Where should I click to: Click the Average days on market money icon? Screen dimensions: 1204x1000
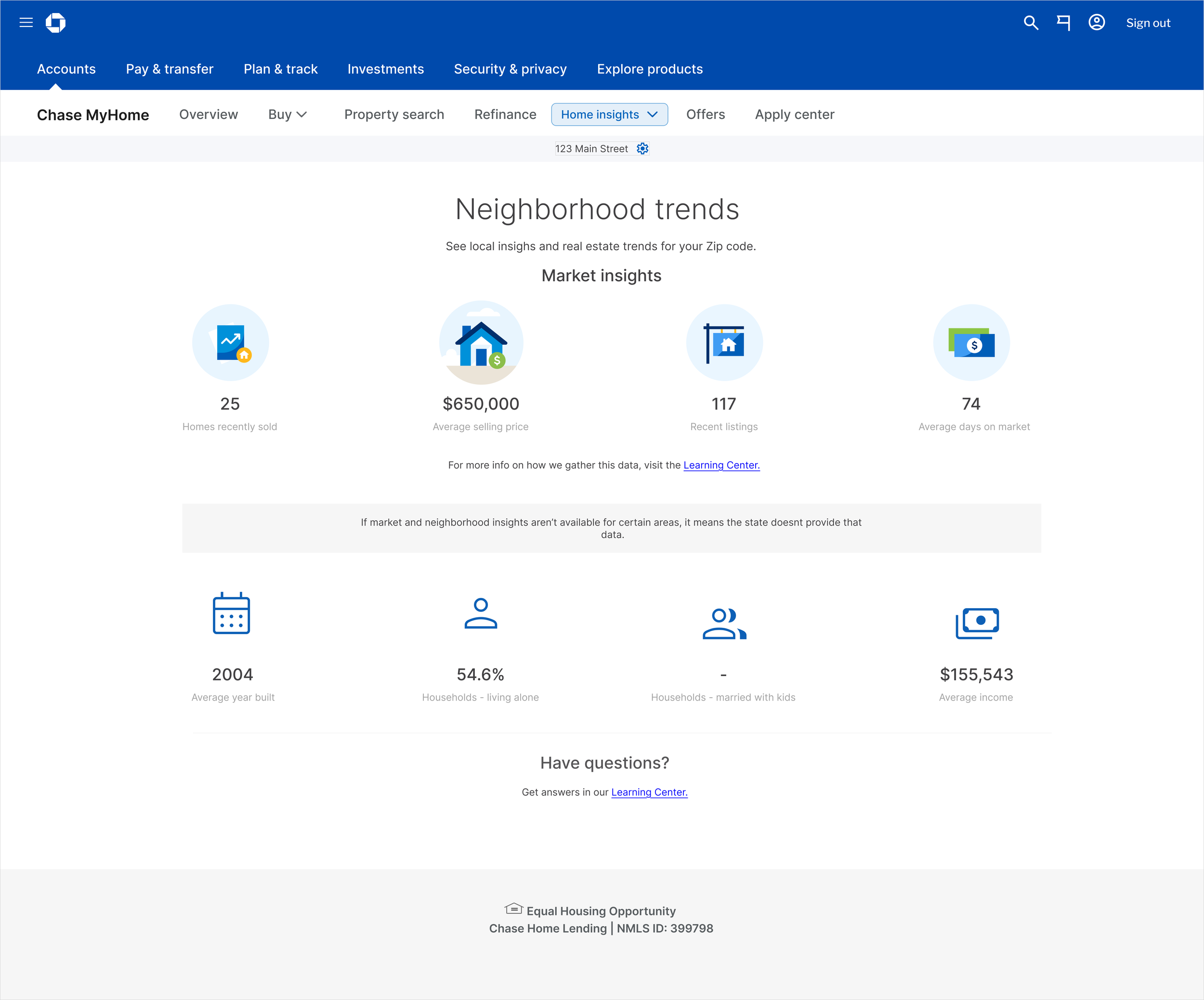point(972,343)
